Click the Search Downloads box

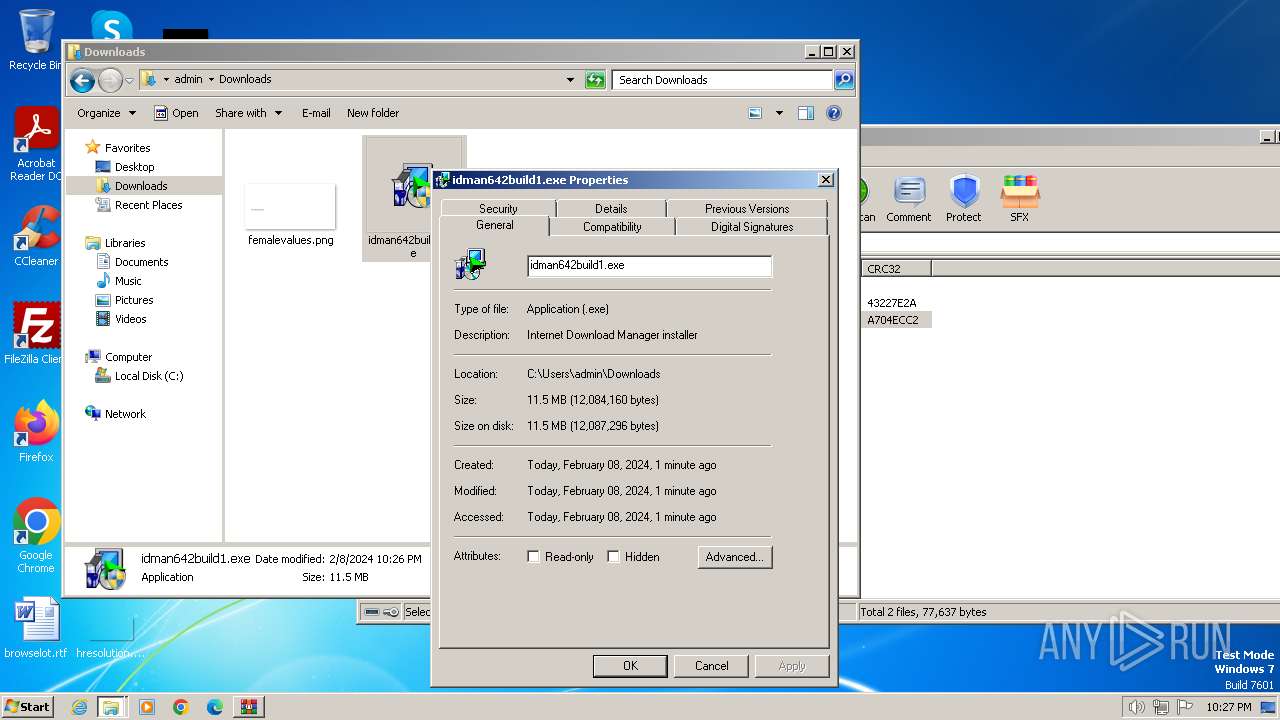[x=723, y=80]
